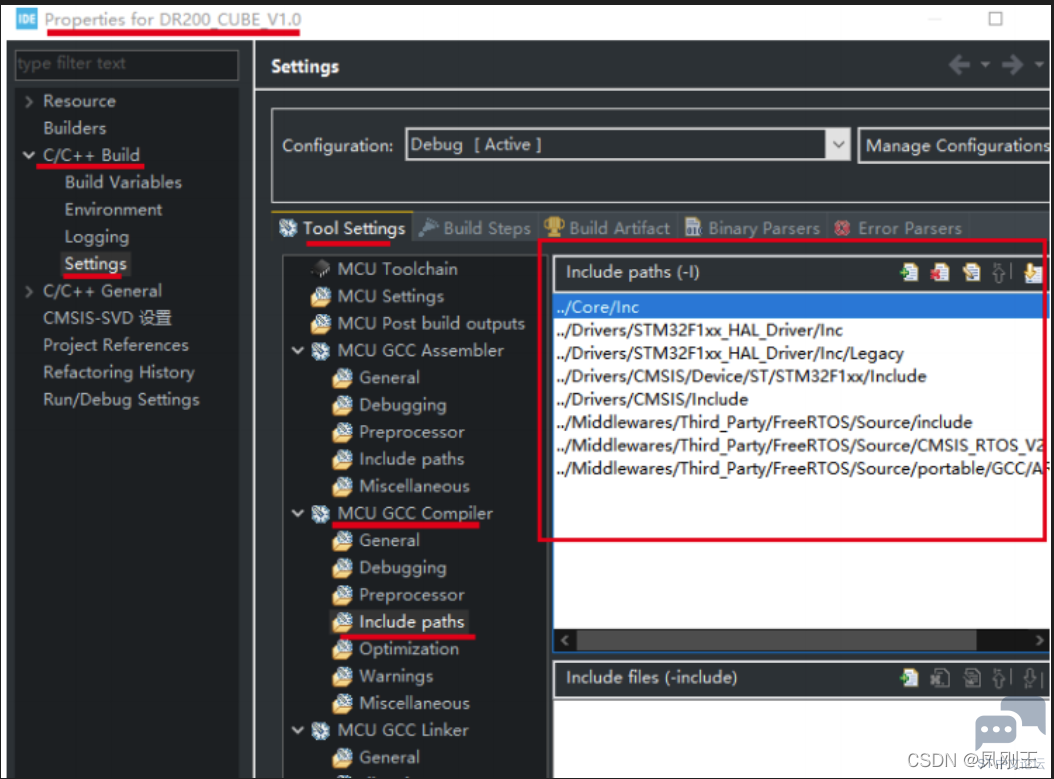Move the include path up with the Move Up icon

click(x=1000, y=272)
